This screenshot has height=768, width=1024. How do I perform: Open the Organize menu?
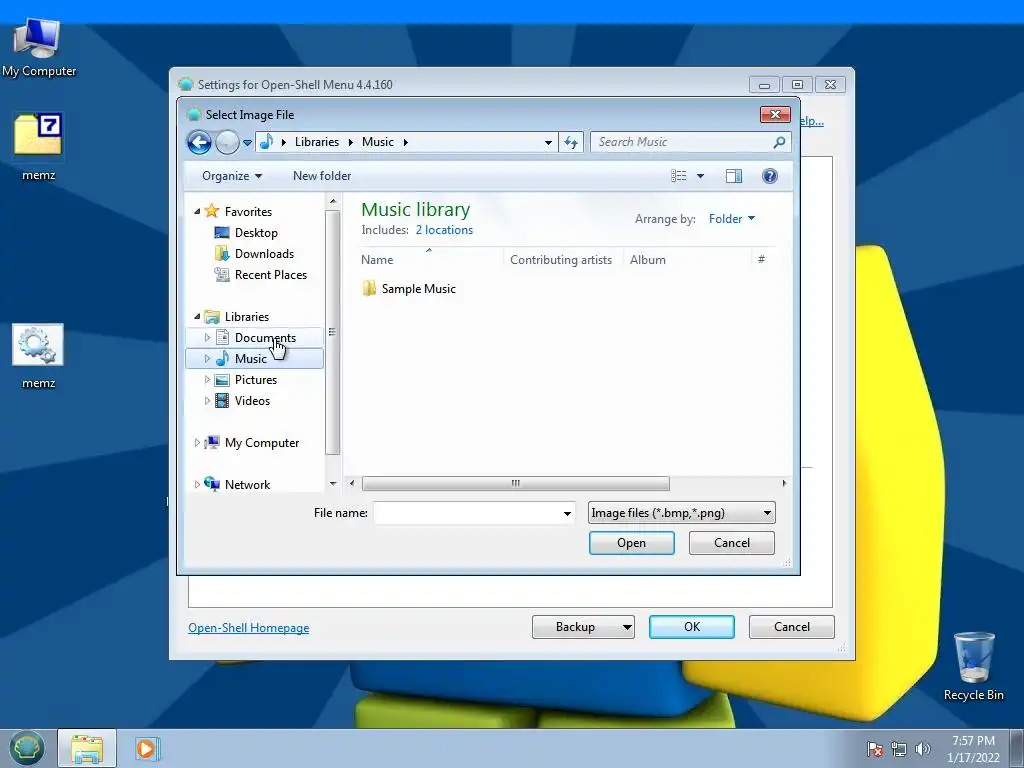232,176
